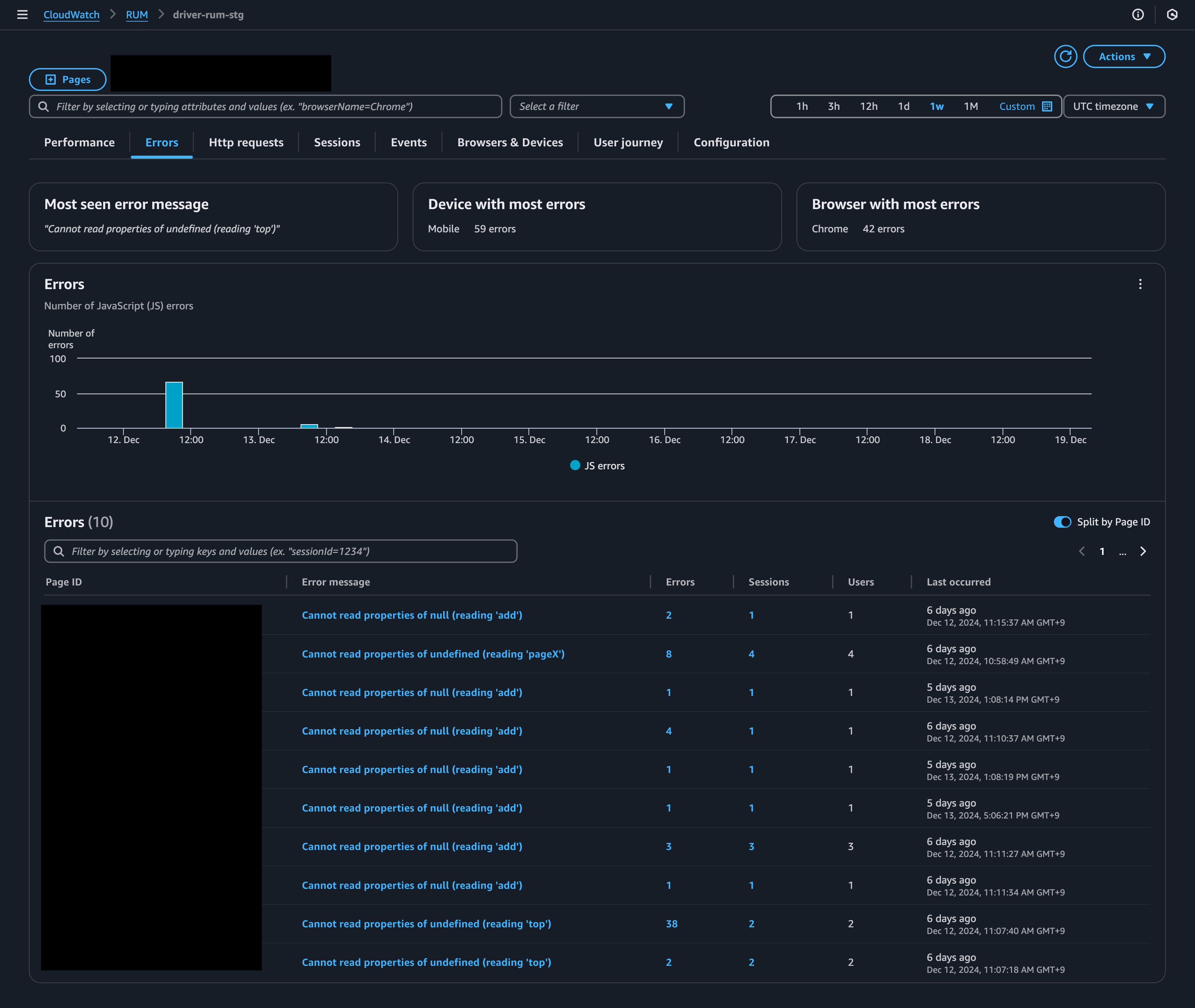Click the Errors column header

(x=680, y=582)
